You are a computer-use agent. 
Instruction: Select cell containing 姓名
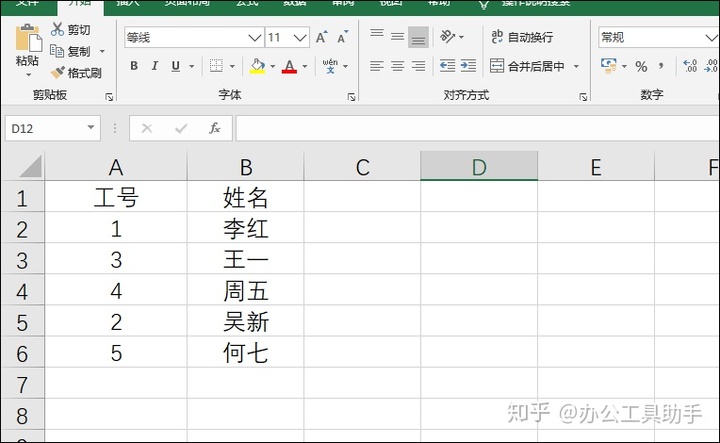(246, 197)
